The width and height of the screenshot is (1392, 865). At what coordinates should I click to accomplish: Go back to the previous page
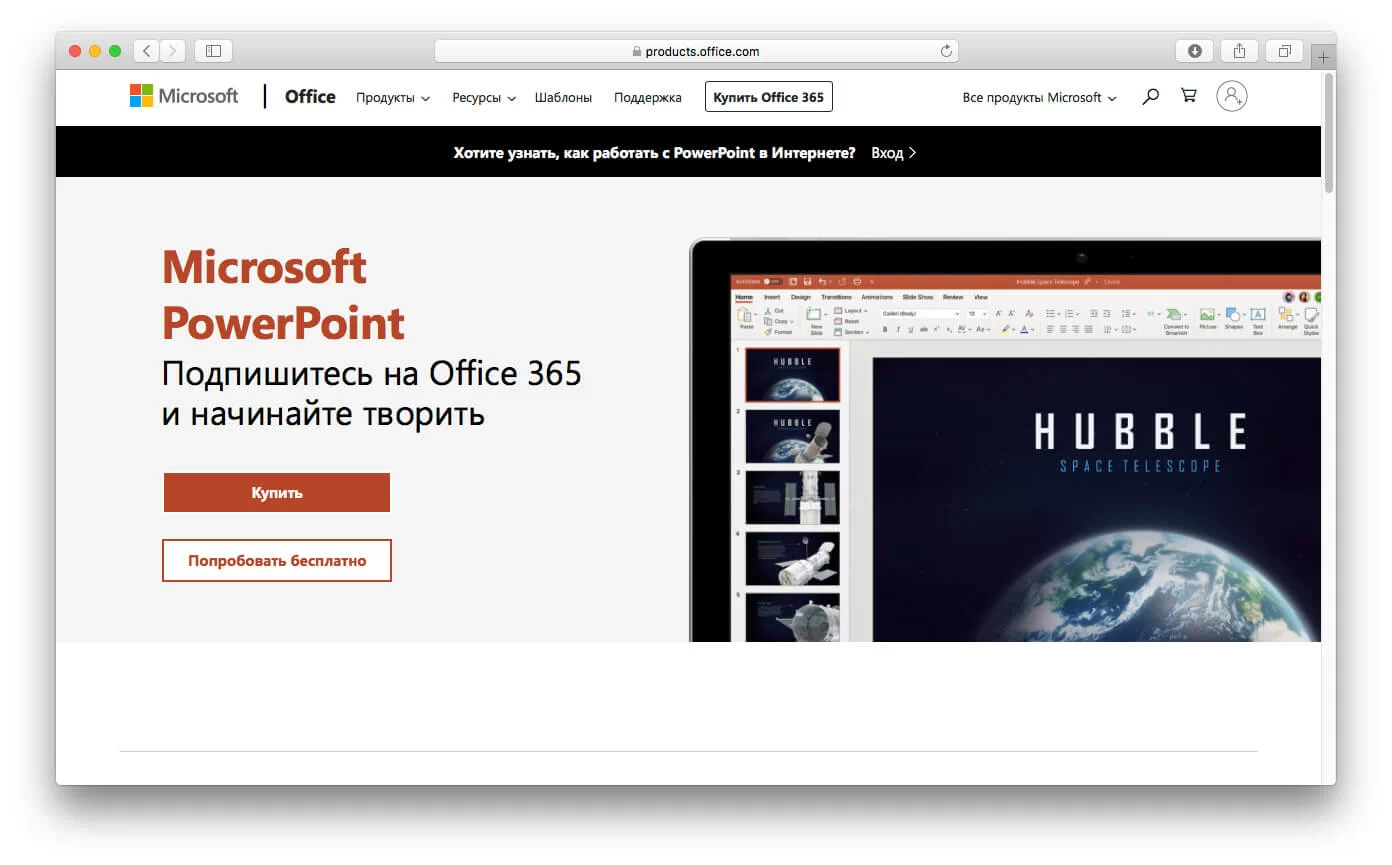[146, 50]
